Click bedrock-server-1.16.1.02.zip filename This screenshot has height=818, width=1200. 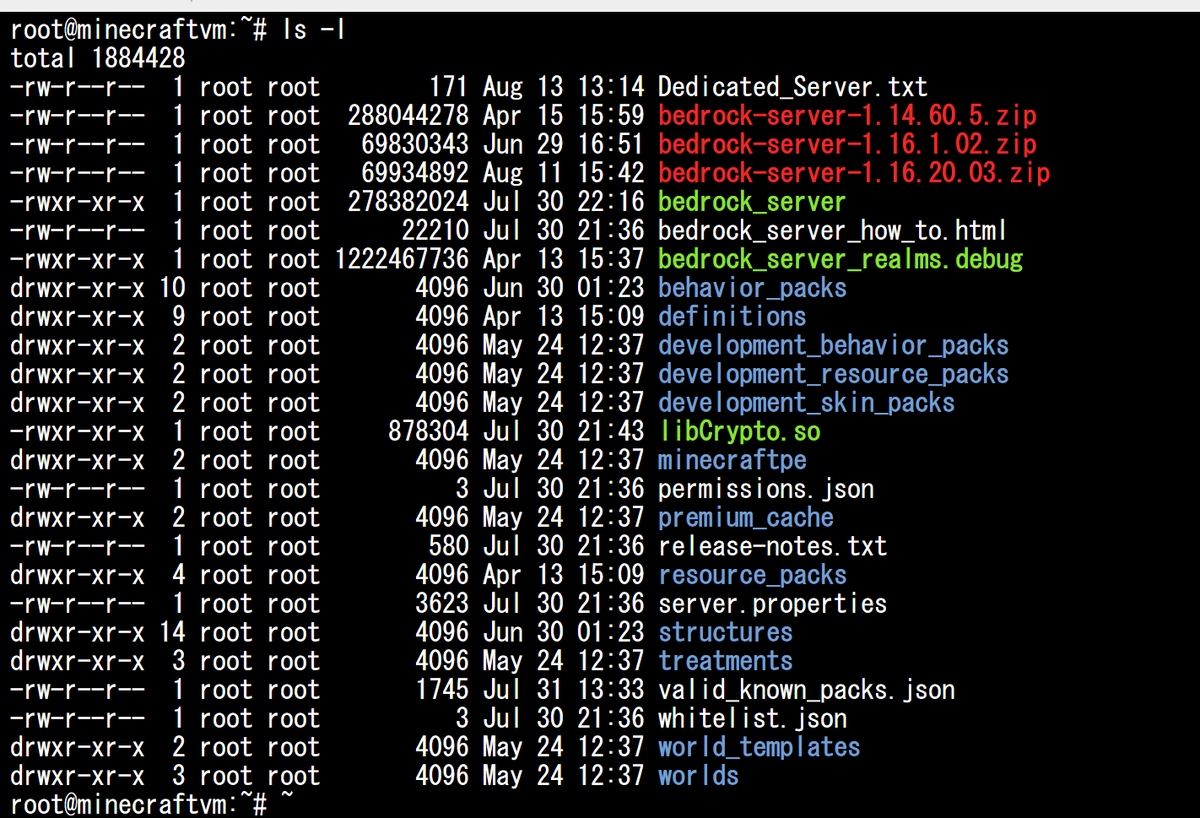coord(847,145)
